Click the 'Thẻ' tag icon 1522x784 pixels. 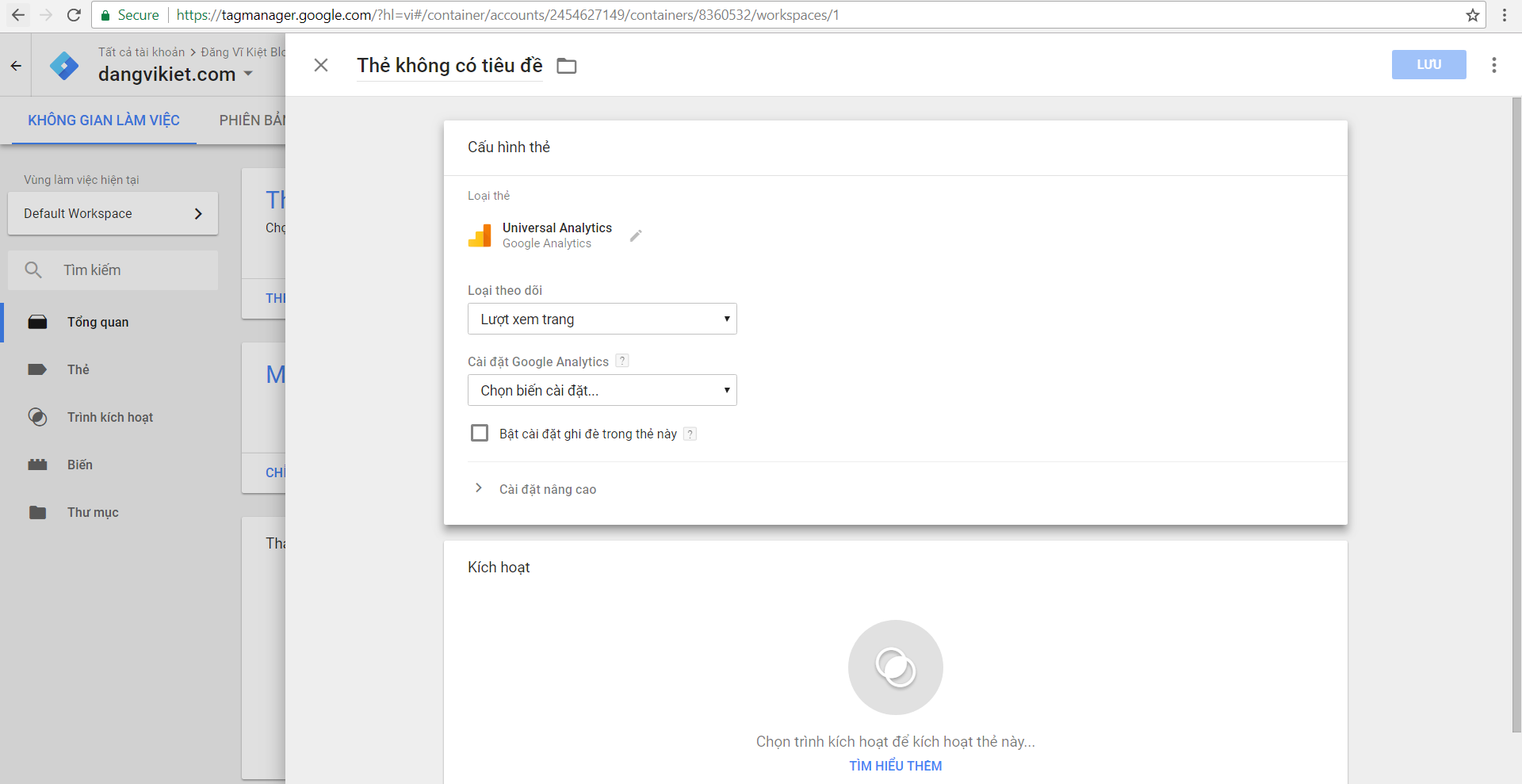[x=37, y=369]
